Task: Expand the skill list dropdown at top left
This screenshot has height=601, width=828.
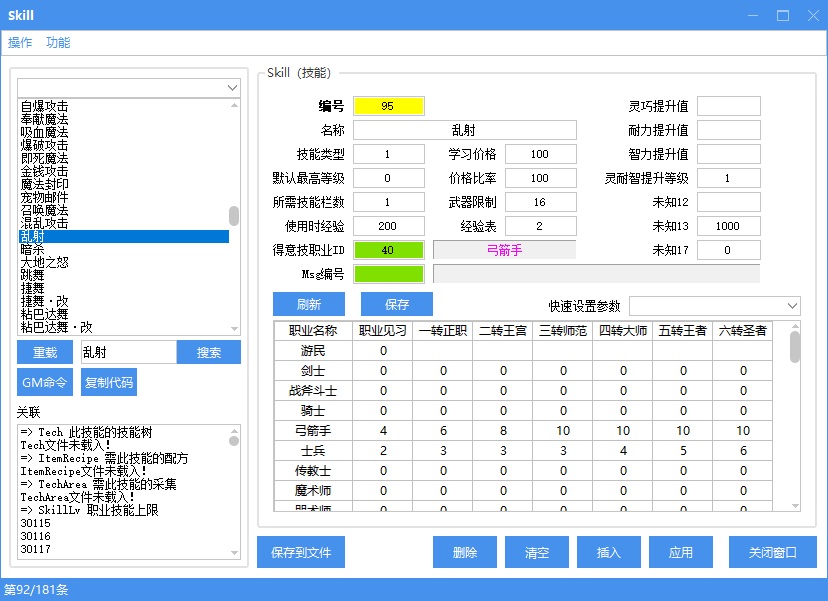Action: click(232, 88)
